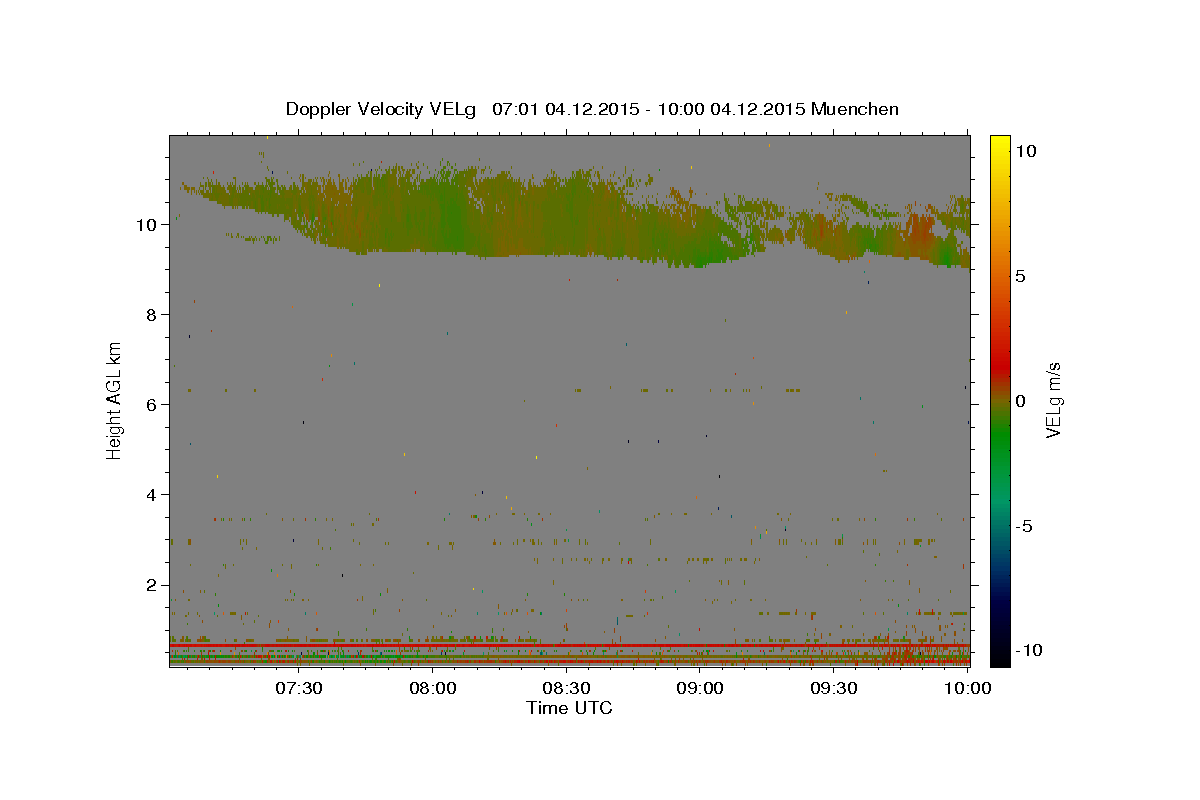Viewport: 1200px width, 800px height.
Task: Click the yellow top of the colorbar
Action: [999, 145]
